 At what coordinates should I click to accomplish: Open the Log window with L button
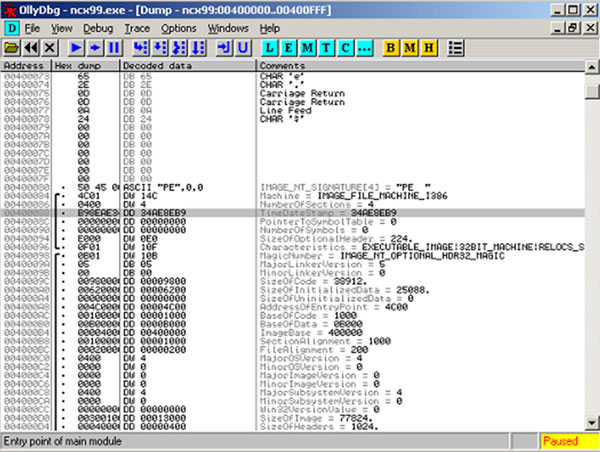269,48
